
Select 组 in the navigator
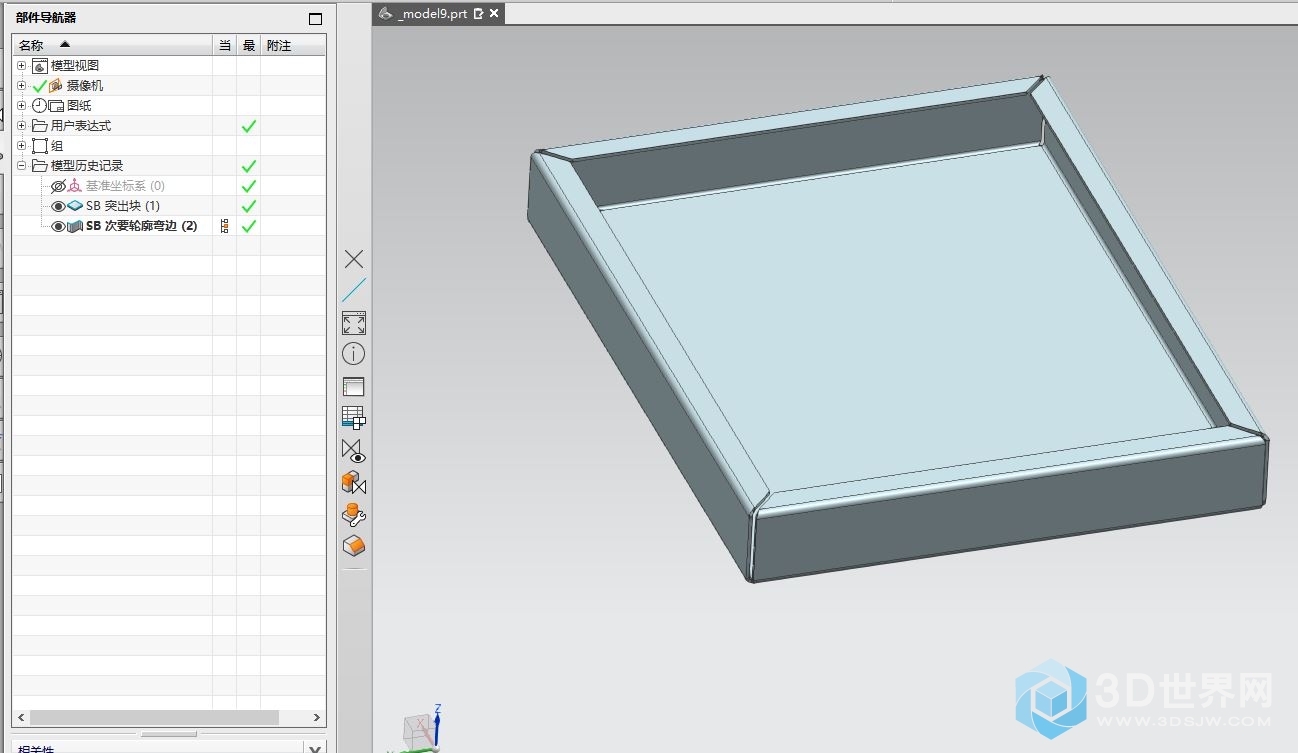tap(57, 146)
